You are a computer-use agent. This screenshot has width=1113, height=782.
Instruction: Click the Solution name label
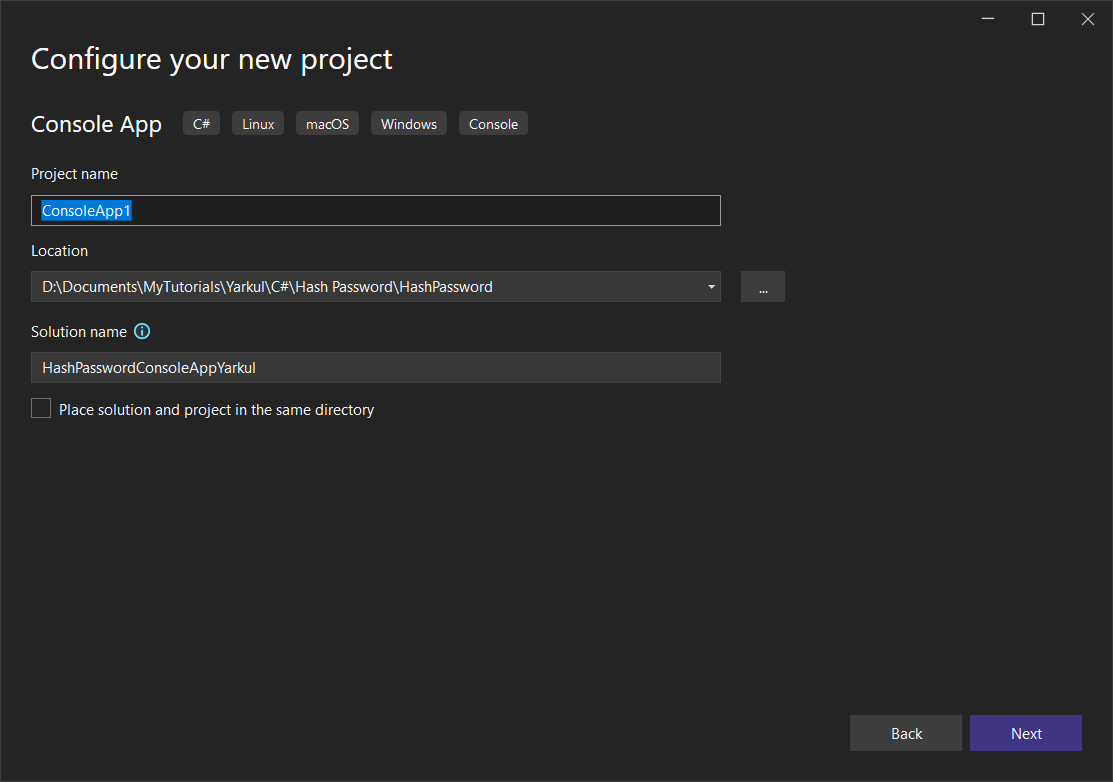[79, 331]
